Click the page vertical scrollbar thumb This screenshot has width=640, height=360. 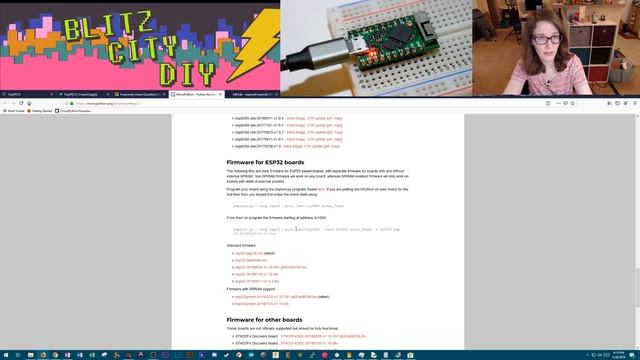pos(637,287)
